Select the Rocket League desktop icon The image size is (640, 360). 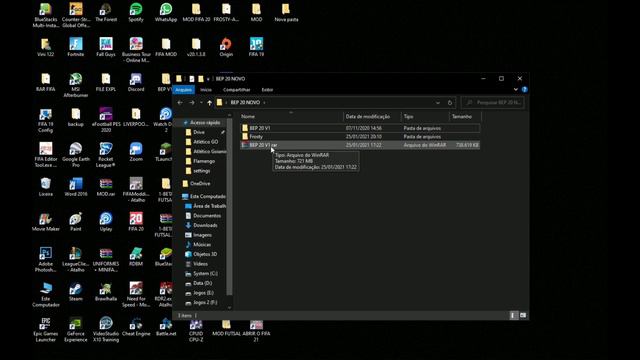click(x=106, y=155)
